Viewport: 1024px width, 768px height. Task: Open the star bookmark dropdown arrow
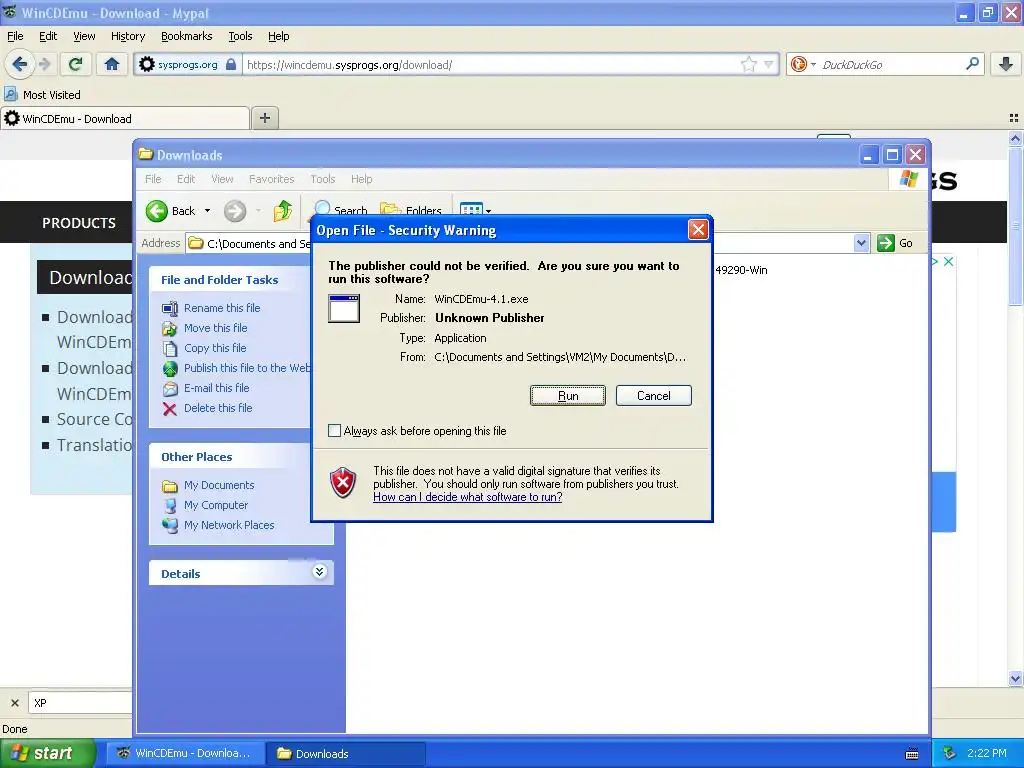[769, 65]
